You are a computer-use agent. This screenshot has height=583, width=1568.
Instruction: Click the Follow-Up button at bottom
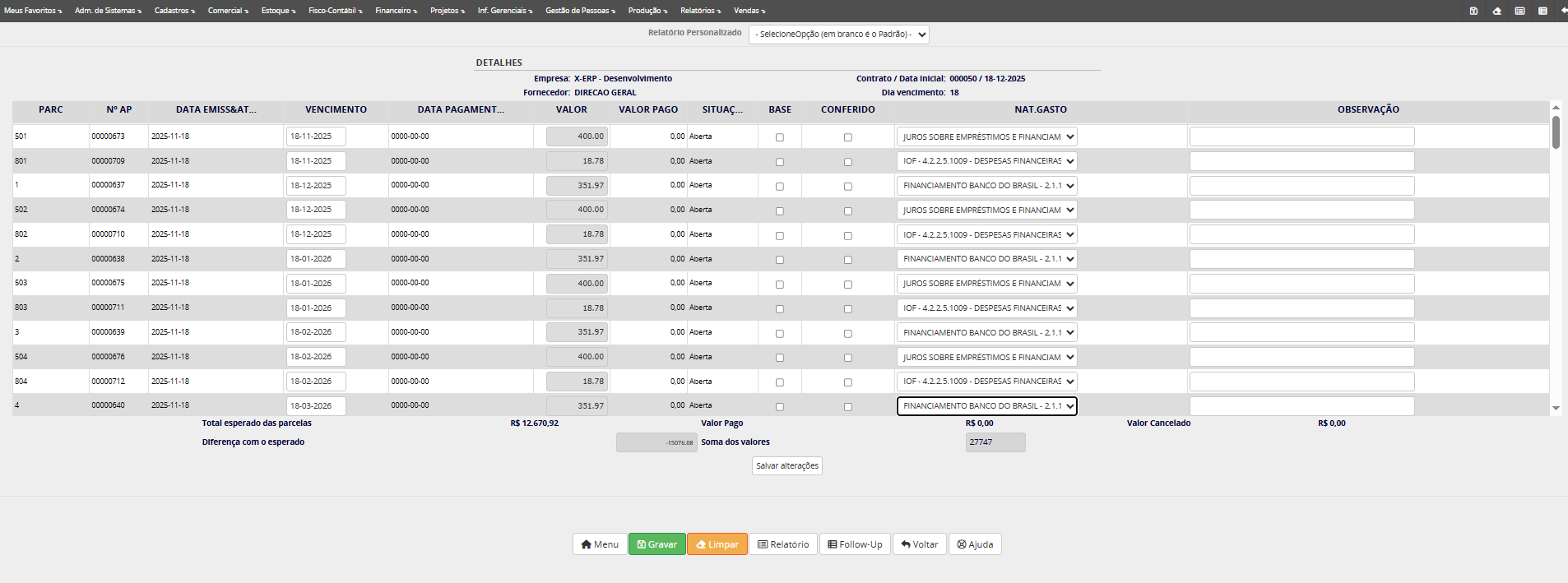click(855, 544)
